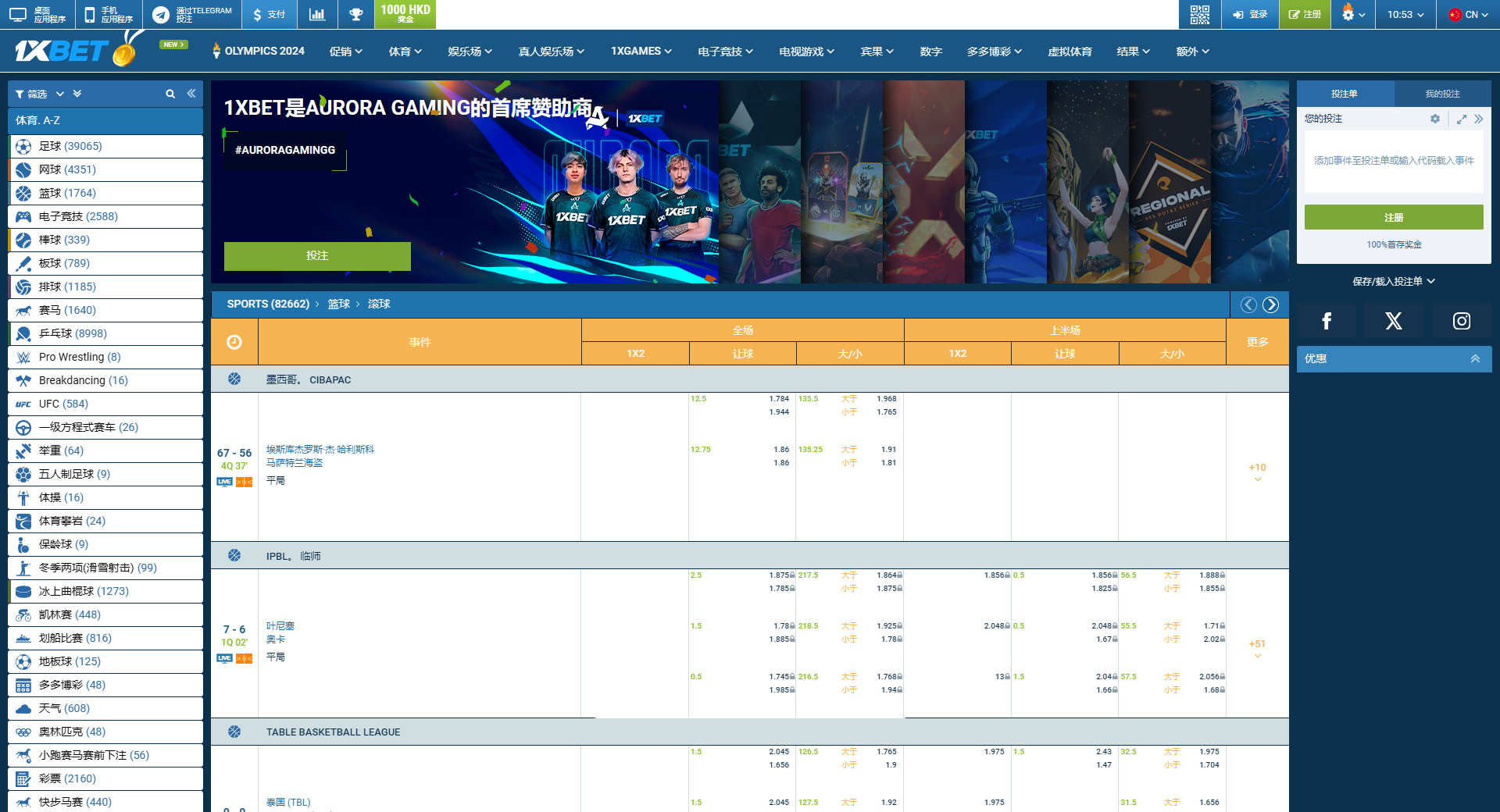Open the time zone 10:53 dropdown

[x=1405, y=14]
